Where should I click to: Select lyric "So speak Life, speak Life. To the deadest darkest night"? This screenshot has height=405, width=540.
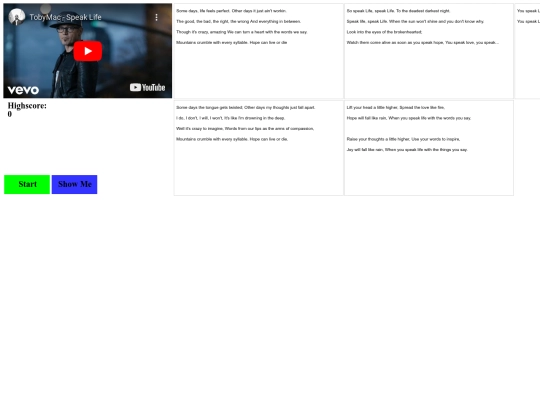click(x=398, y=11)
